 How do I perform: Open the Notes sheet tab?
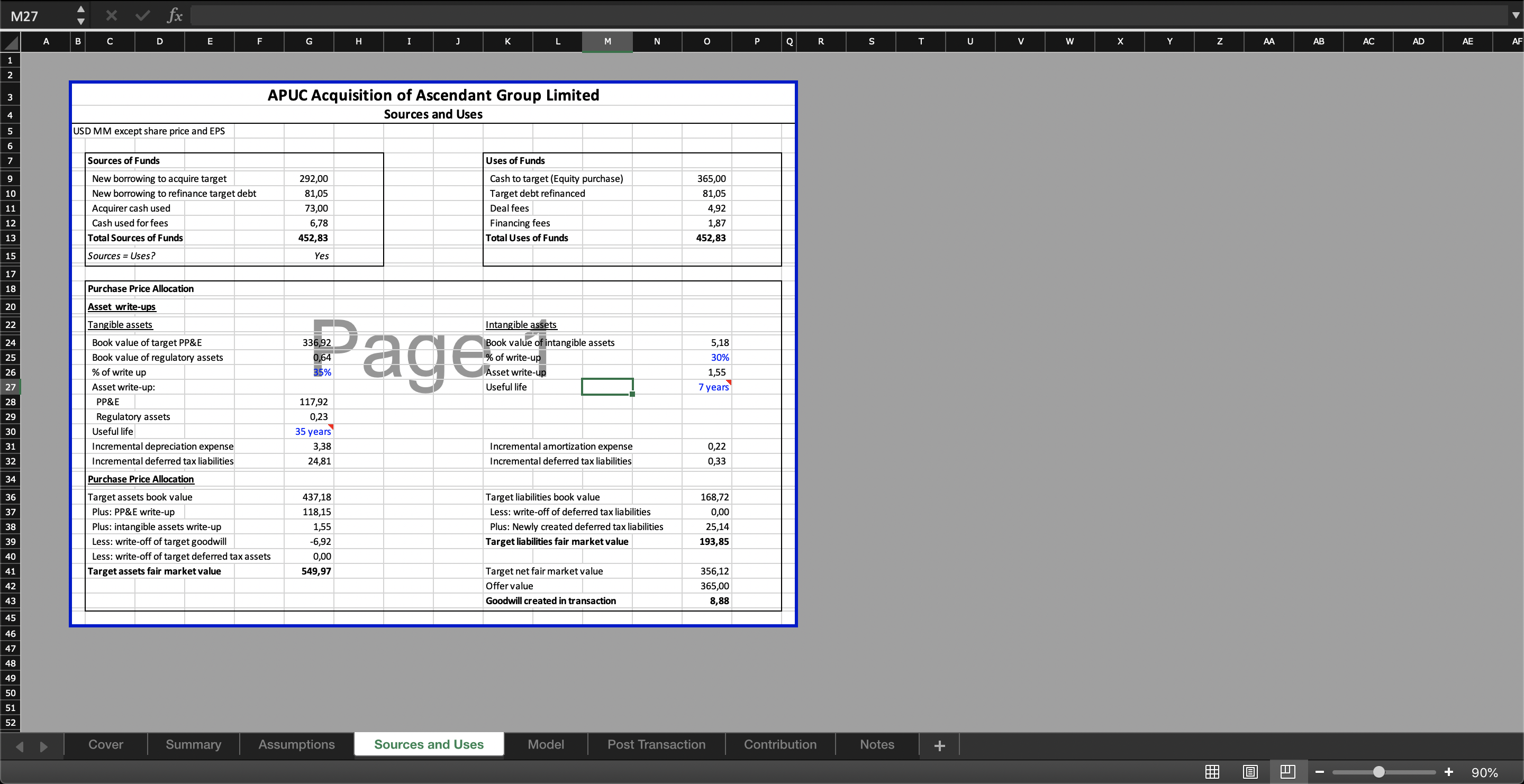pos(877,744)
